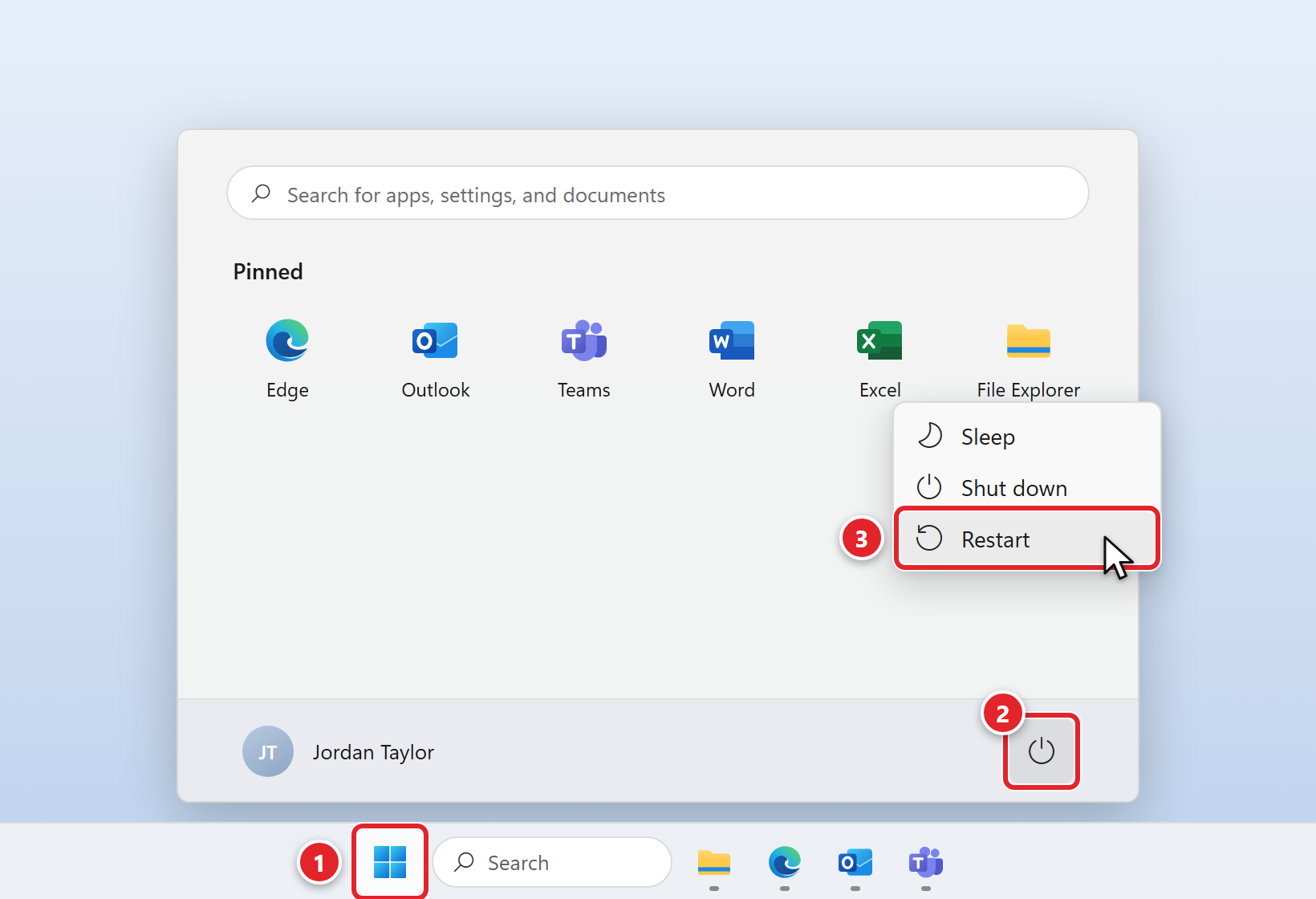Image resolution: width=1316 pixels, height=899 pixels.
Task: Choose Shut down from power menu
Action: (1027, 488)
